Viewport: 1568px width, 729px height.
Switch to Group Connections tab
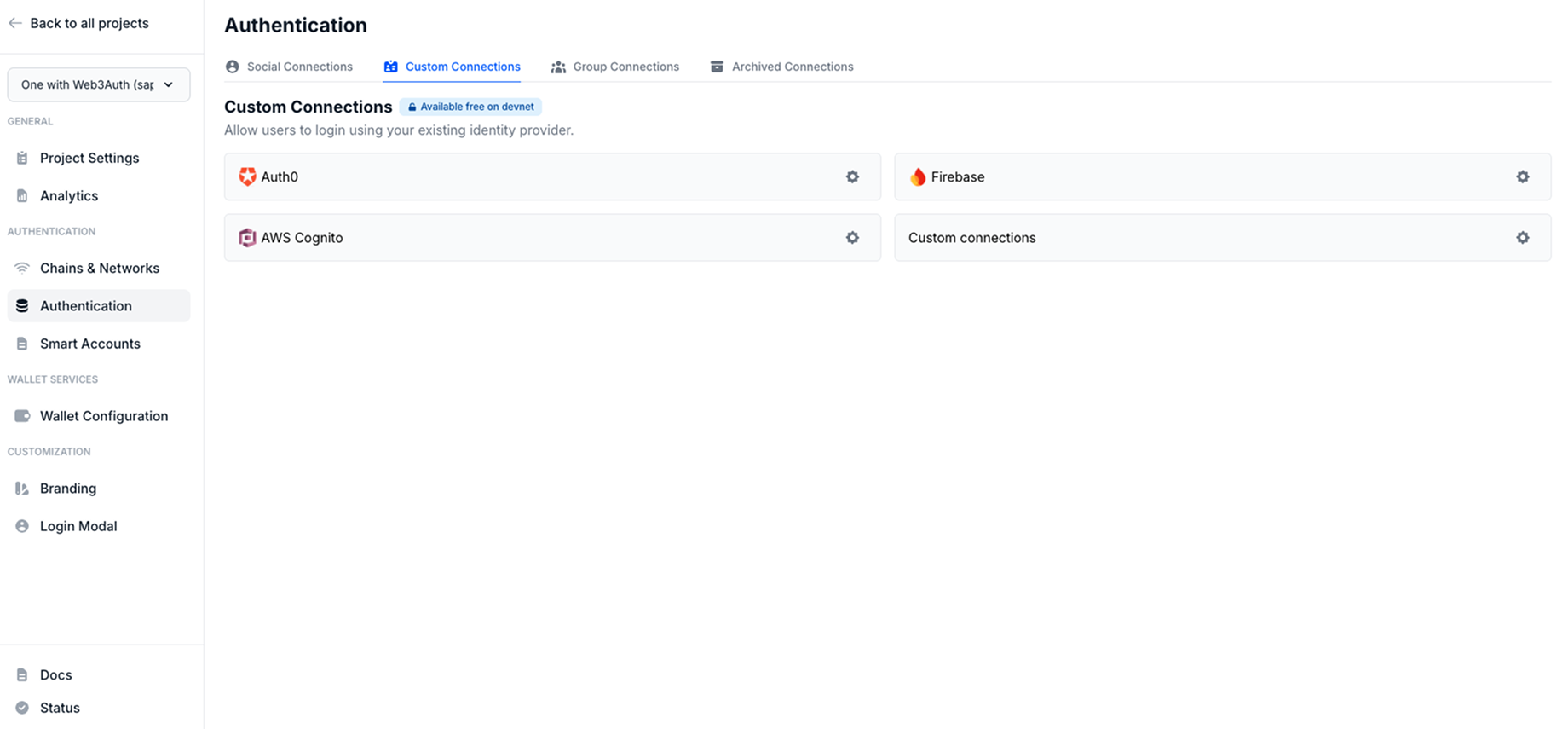click(x=615, y=67)
